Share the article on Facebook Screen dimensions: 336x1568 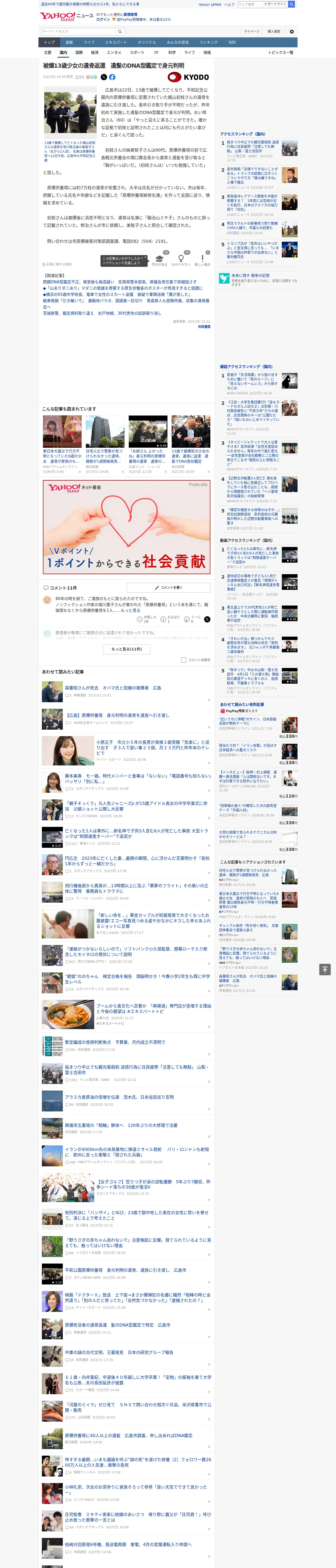tap(112, 77)
